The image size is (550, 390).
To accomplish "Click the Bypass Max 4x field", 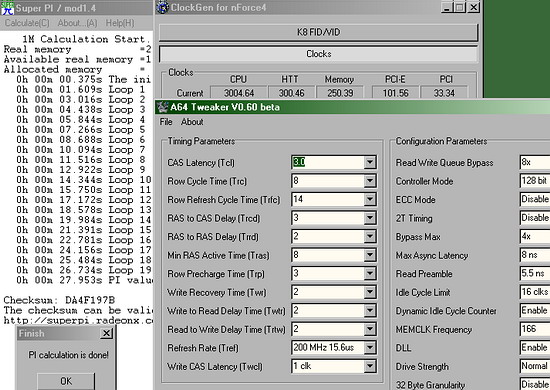I will pyautogui.click(x=535, y=236).
